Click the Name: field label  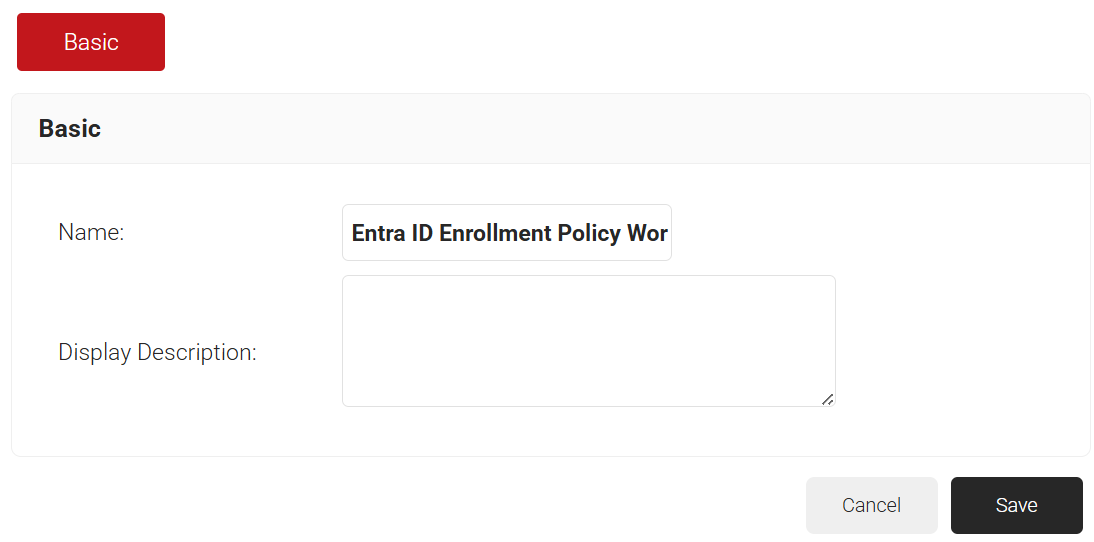(91, 233)
